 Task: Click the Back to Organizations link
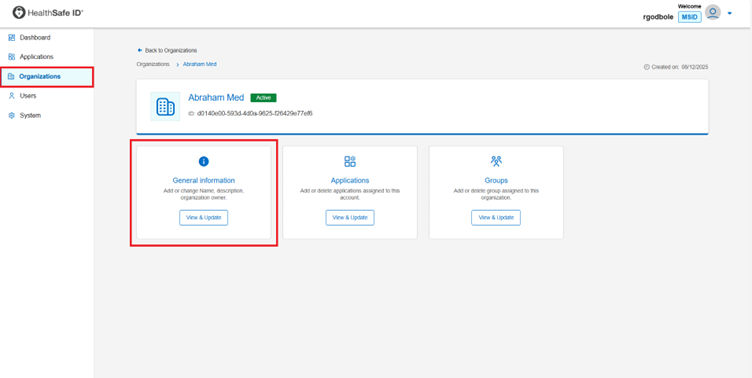tap(171, 50)
